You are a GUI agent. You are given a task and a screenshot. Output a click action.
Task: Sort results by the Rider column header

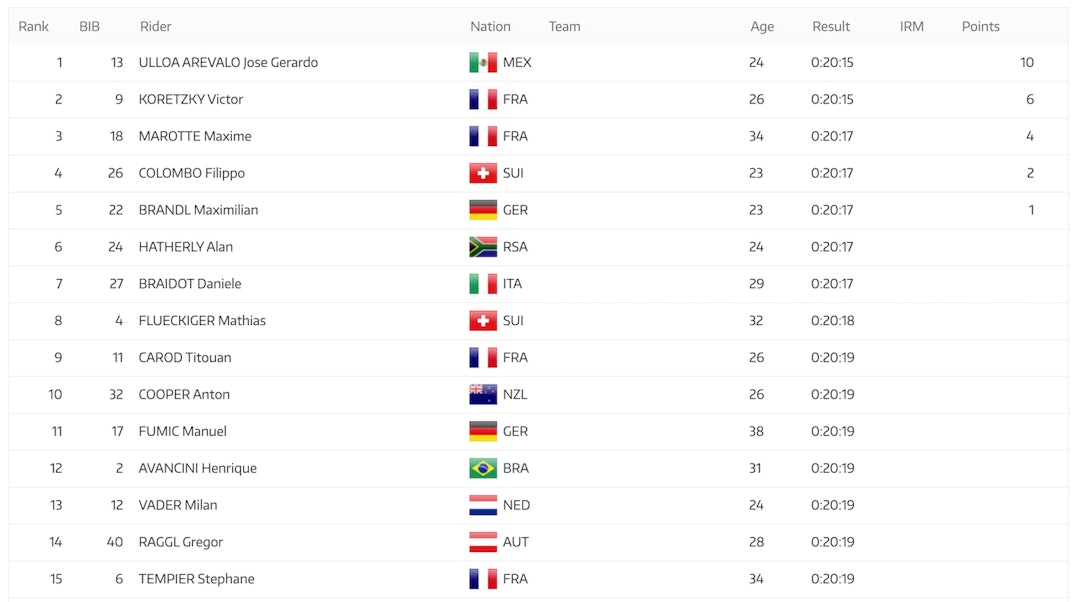pos(156,27)
